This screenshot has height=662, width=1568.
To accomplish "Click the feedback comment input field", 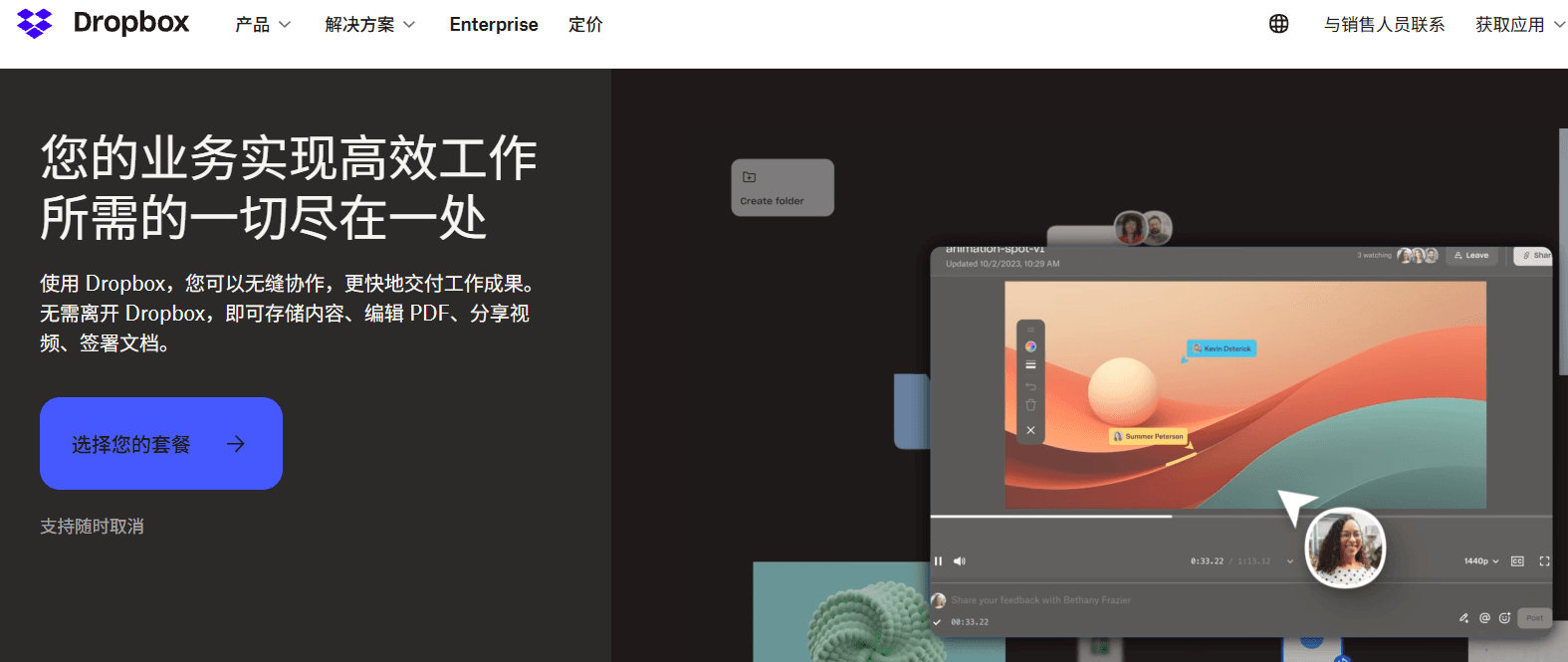I will (x=1040, y=600).
